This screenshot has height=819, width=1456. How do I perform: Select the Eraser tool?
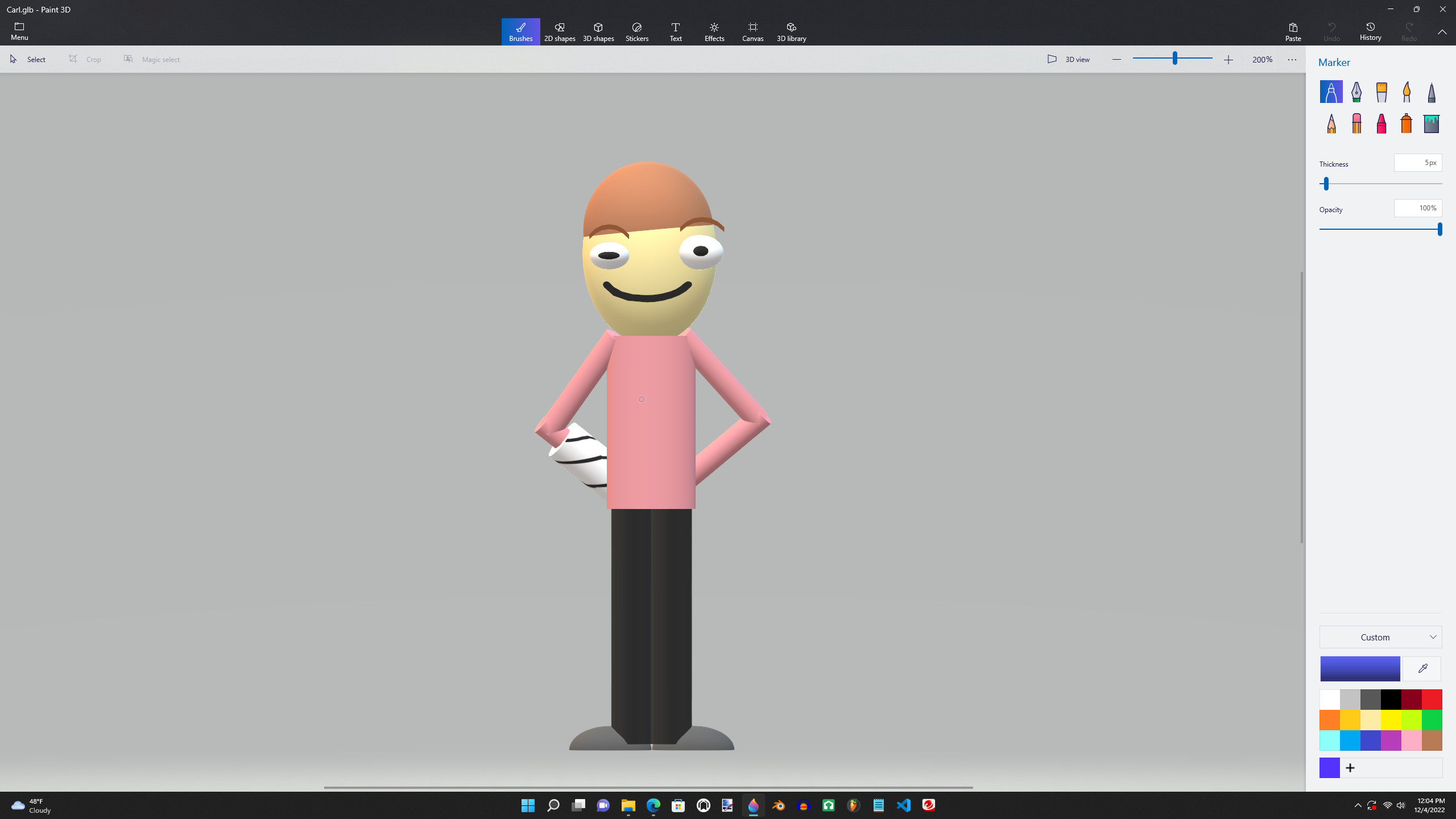[x=1357, y=123]
